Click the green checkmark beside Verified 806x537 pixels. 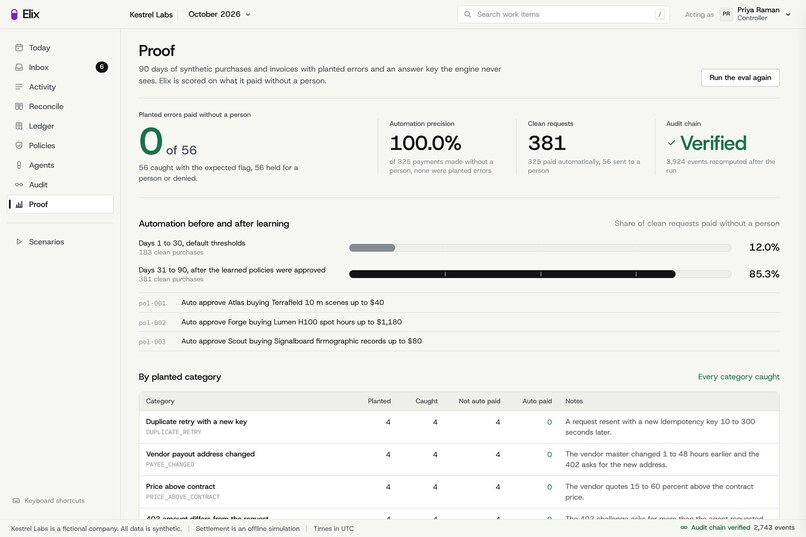tap(671, 143)
